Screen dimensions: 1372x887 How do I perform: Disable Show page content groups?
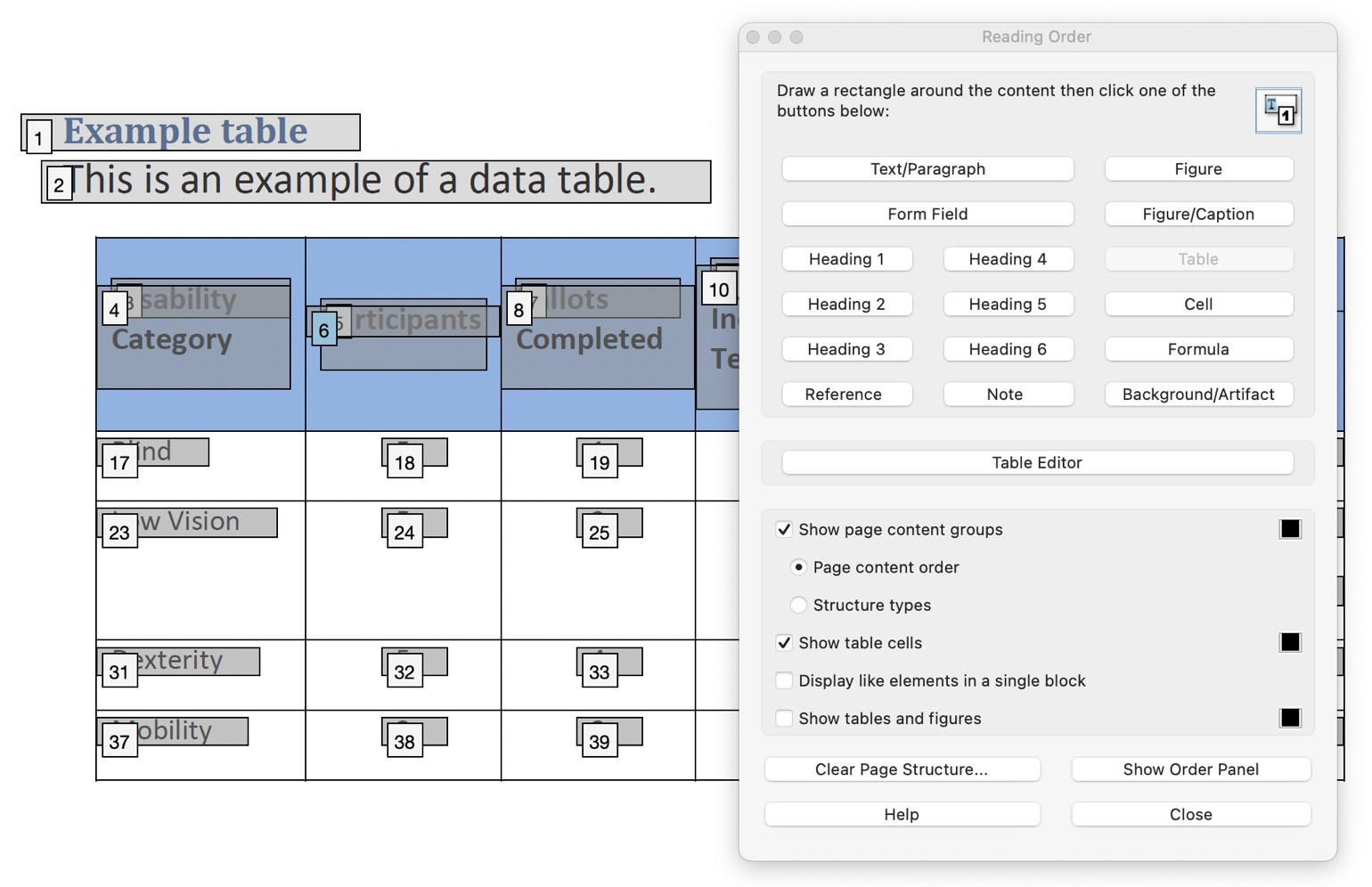pyautogui.click(x=784, y=529)
